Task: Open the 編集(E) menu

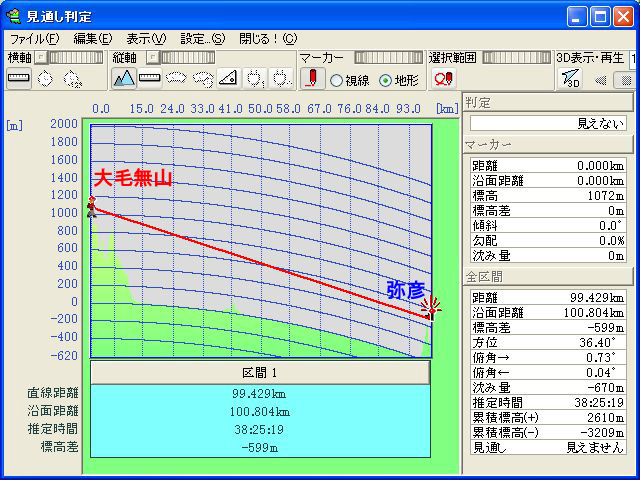Action: point(93,39)
